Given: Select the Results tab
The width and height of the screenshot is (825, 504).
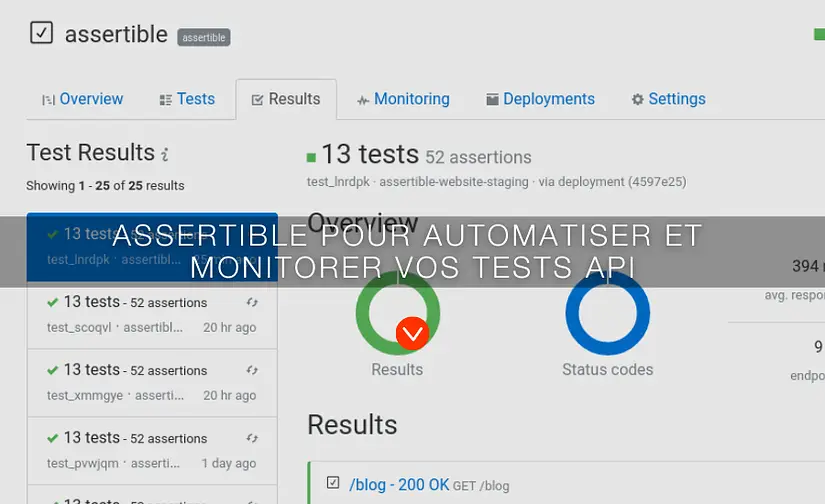Looking at the screenshot, I should click(286, 99).
